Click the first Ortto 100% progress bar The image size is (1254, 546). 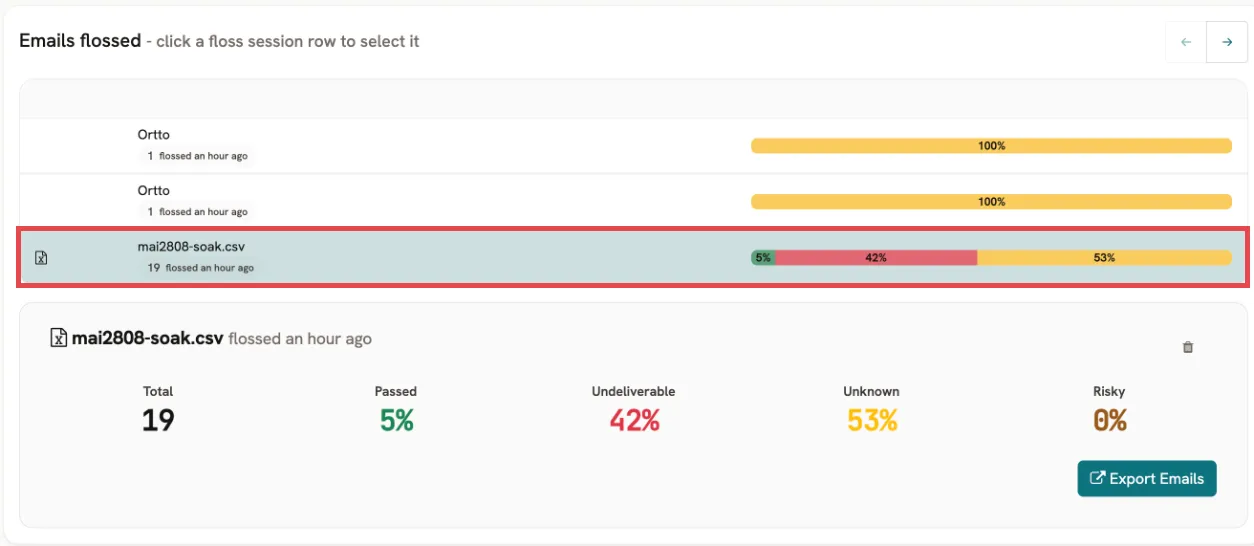[x=991, y=146]
